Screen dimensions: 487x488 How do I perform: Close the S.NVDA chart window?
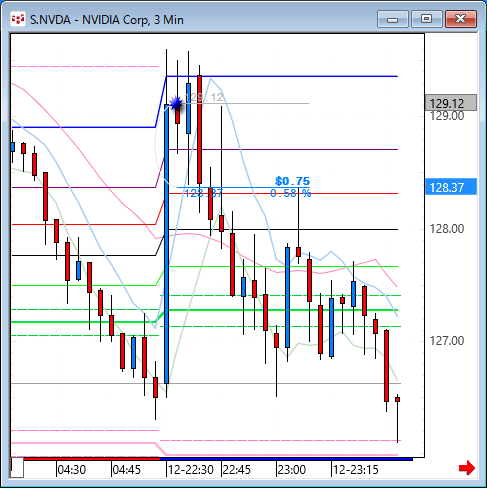(461, 19)
